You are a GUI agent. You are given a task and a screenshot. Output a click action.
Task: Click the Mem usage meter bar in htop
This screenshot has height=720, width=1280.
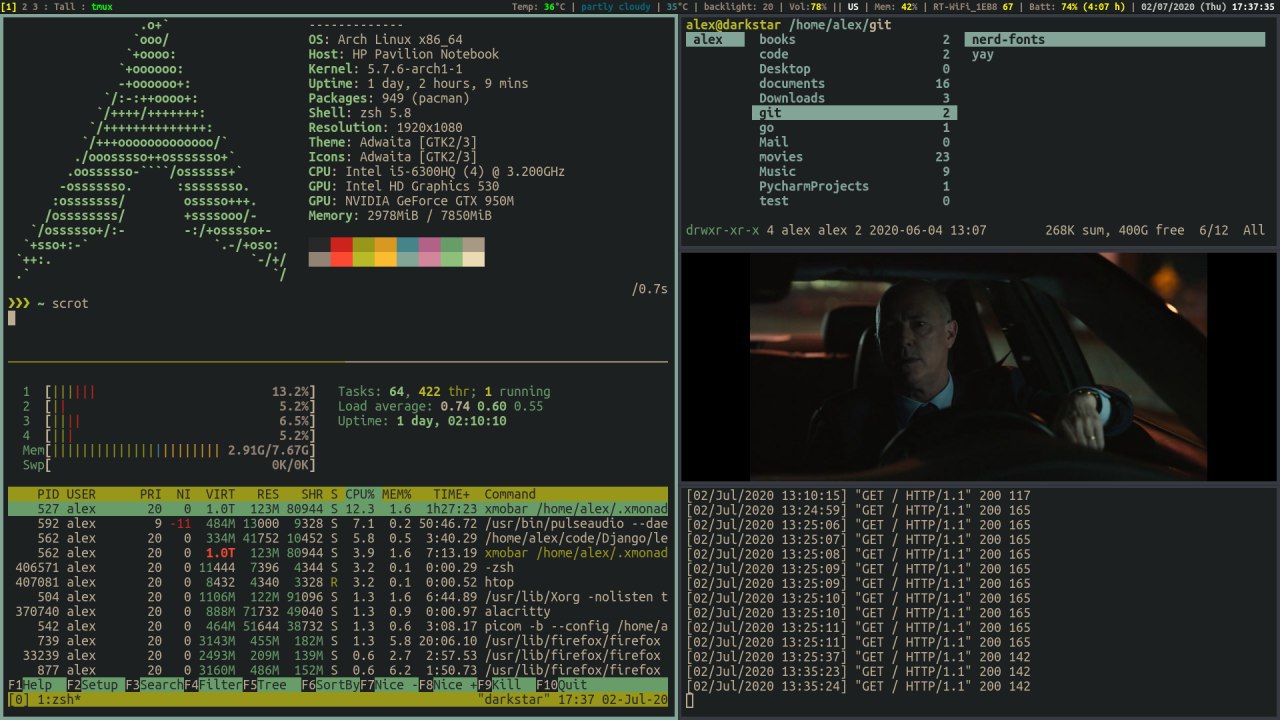coord(169,450)
